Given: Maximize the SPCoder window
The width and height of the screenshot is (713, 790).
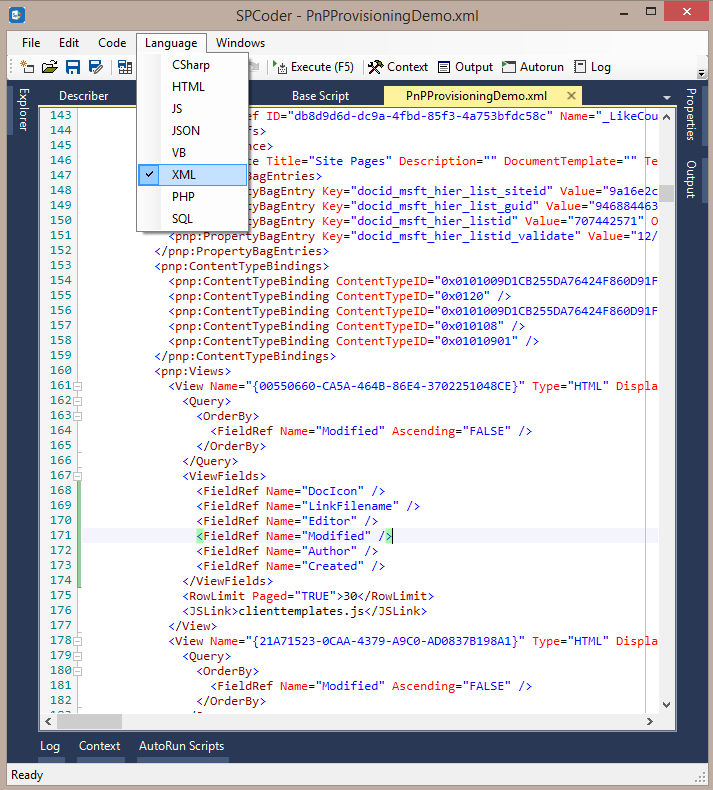Looking at the screenshot, I should 651,12.
